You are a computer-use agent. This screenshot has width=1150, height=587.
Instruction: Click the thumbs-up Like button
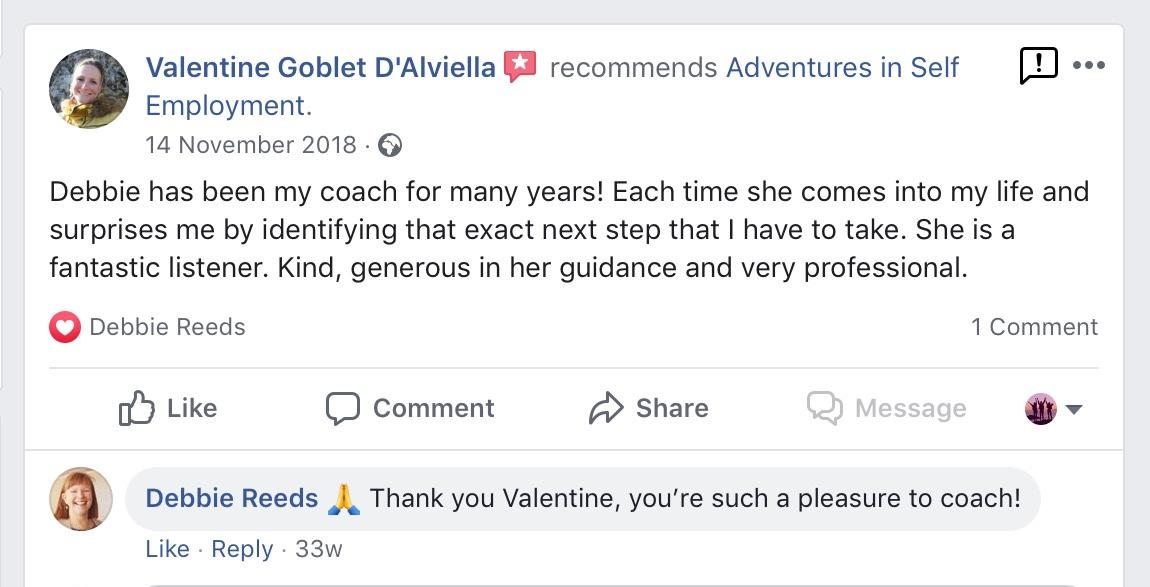[x=167, y=408]
